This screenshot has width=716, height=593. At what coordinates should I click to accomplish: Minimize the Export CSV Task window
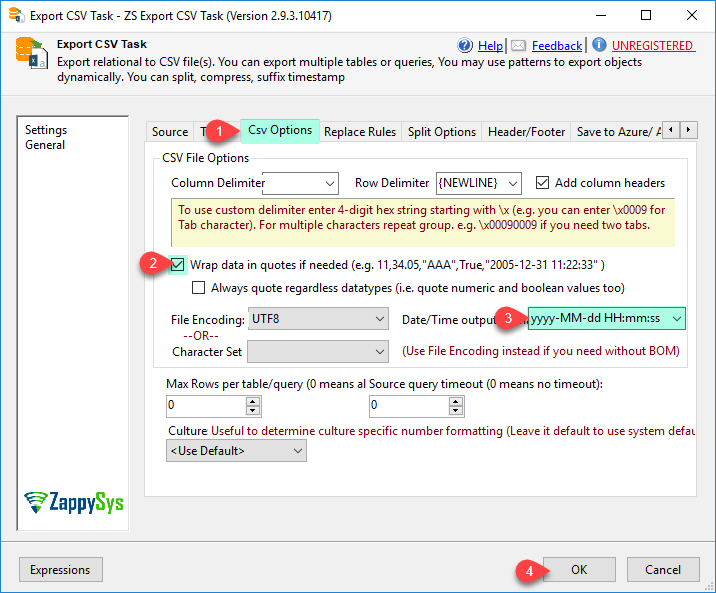click(x=601, y=16)
